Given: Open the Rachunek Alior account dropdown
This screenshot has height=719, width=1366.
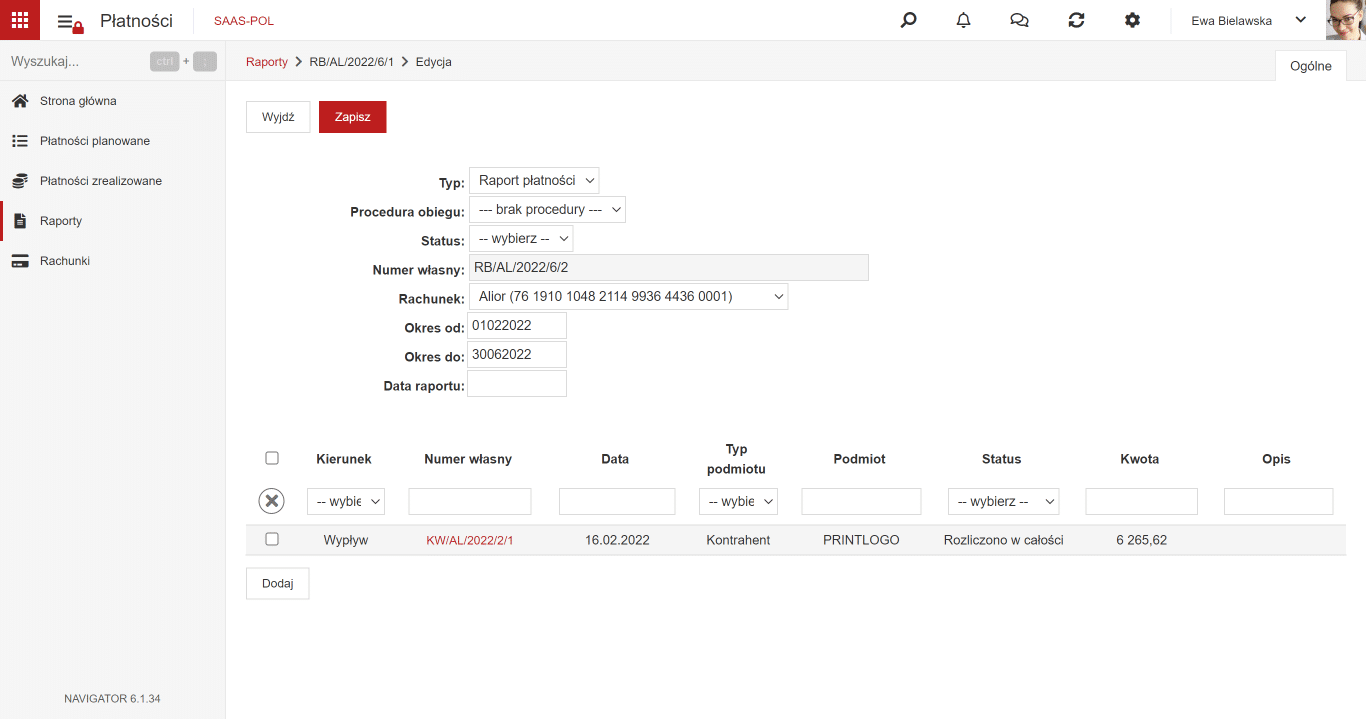Looking at the screenshot, I should pyautogui.click(x=628, y=297).
